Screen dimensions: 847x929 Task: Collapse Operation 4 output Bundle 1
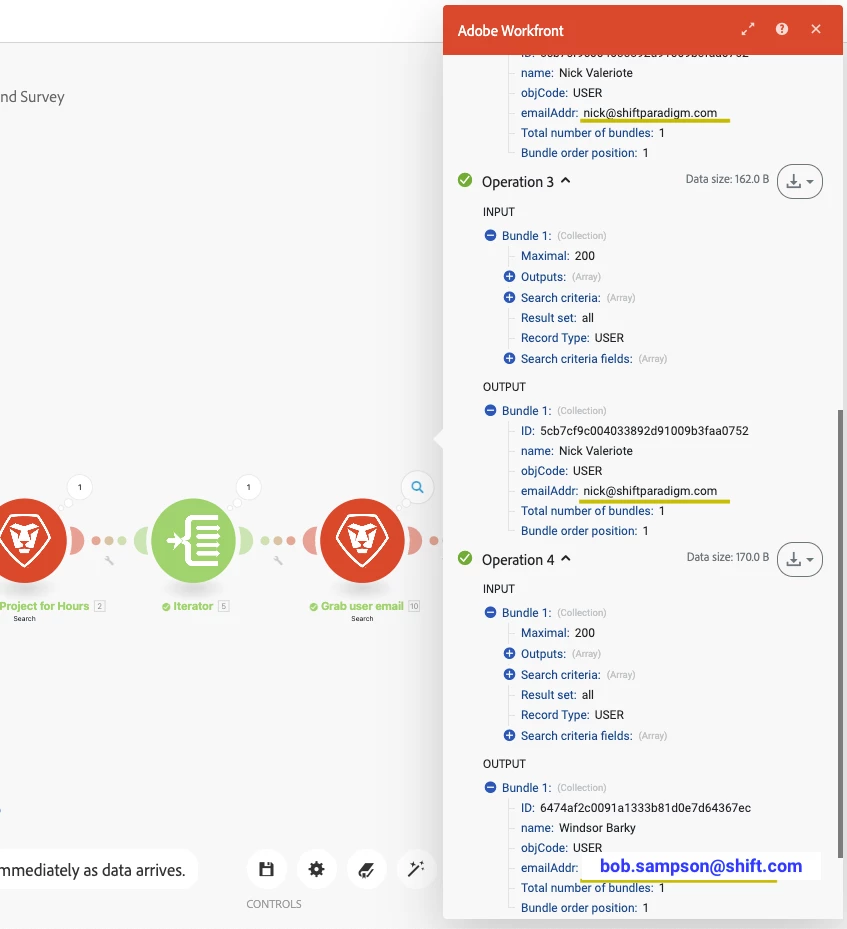point(490,787)
